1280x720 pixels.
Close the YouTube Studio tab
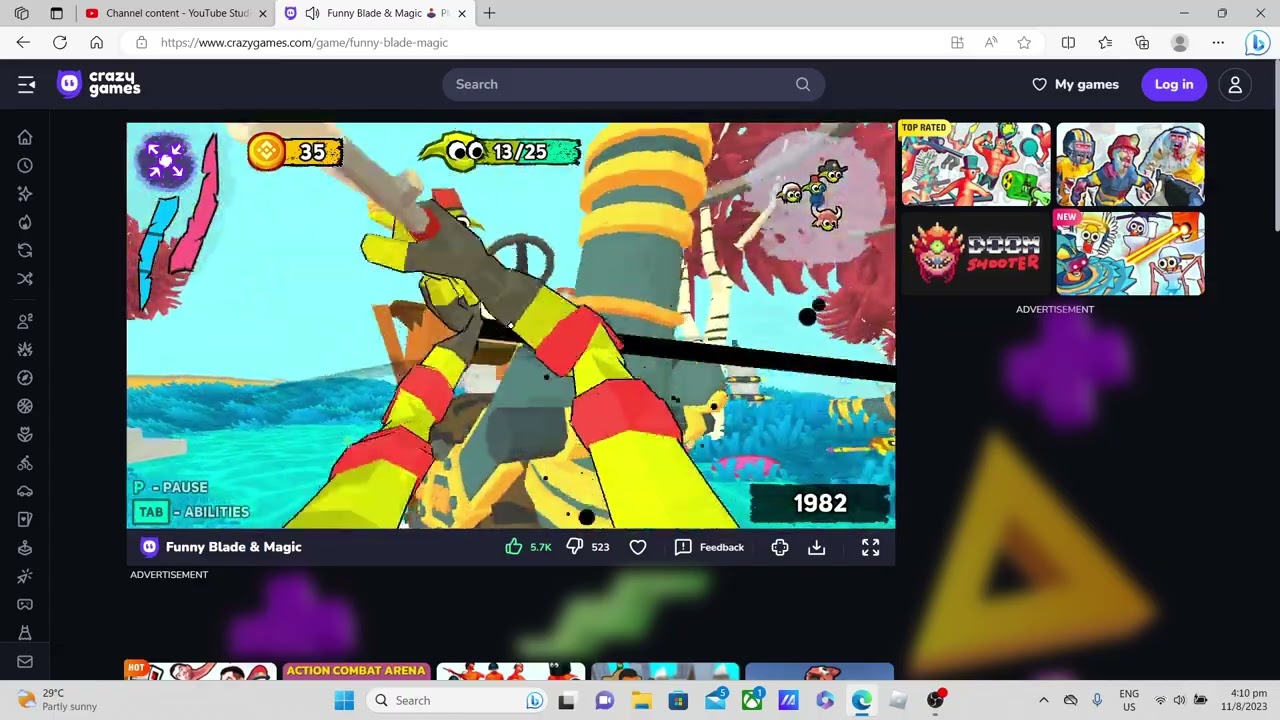pyautogui.click(x=262, y=13)
